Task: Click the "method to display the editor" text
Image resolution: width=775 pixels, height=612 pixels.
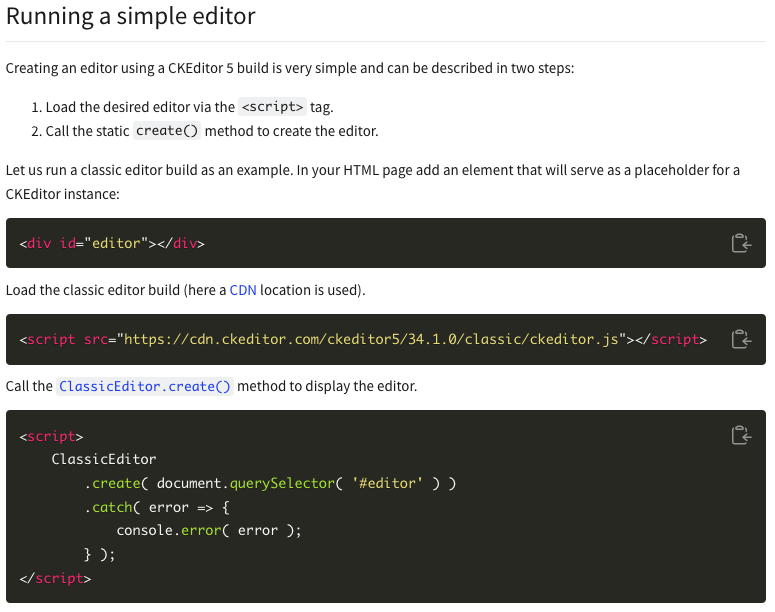Action: pyautogui.click(x=327, y=386)
